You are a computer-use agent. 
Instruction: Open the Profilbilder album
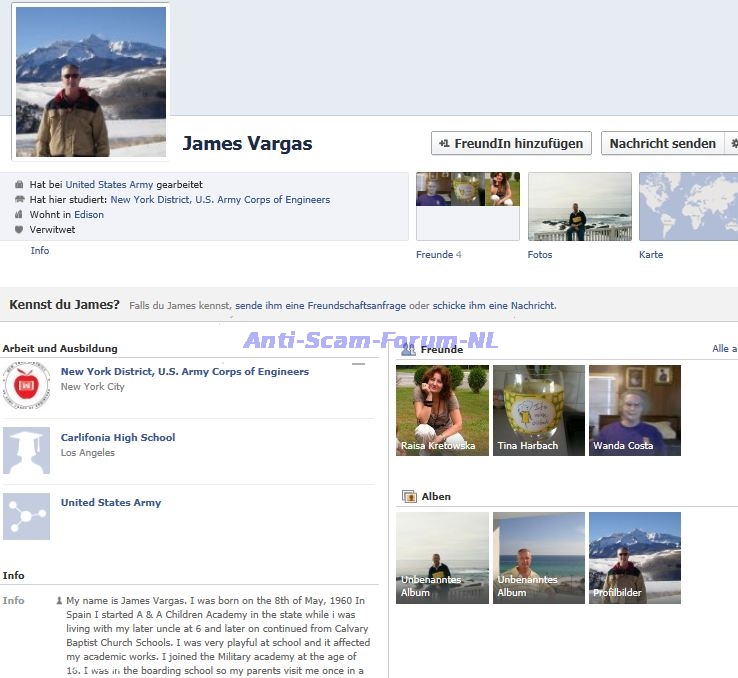pyautogui.click(x=634, y=557)
